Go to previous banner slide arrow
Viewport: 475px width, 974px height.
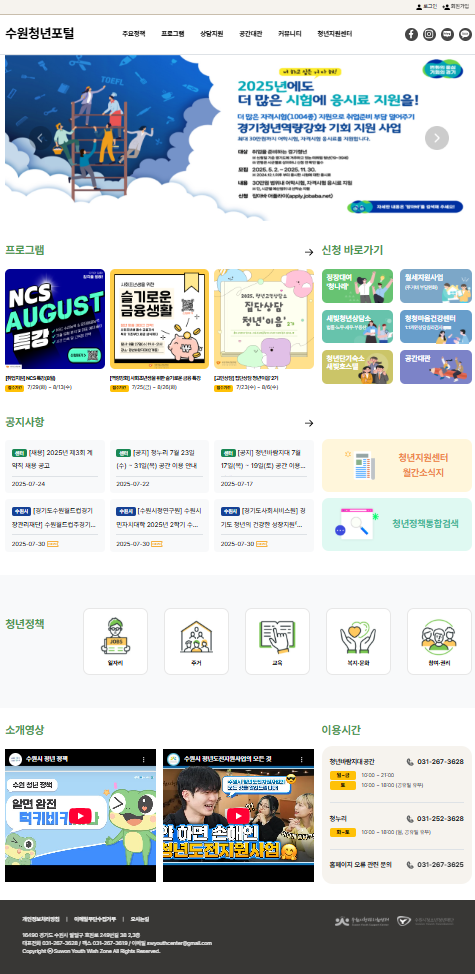point(41,138)
